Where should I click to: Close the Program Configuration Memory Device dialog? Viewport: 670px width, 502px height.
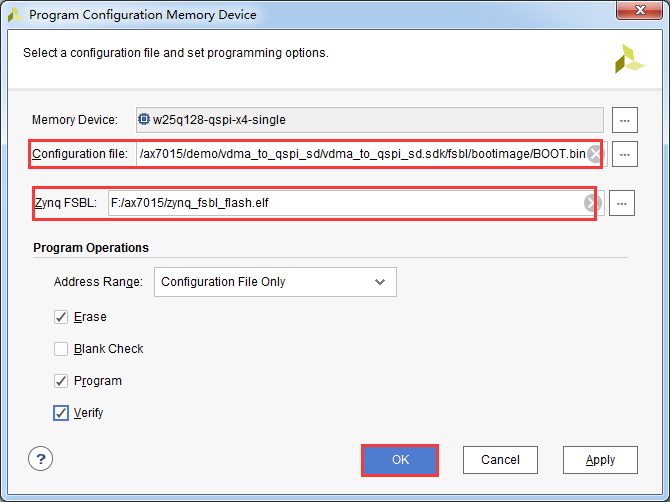640,10
